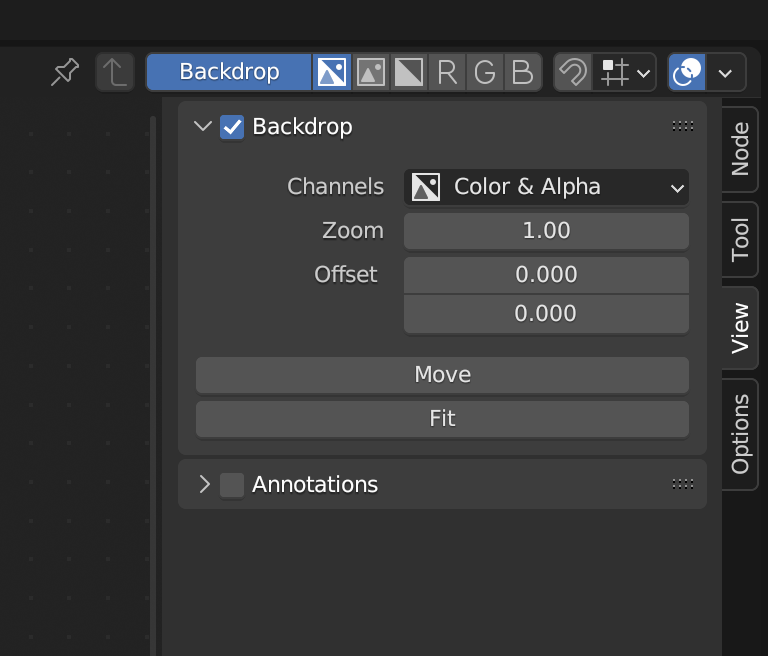The width and height of the screenshot is (768, 656).
Task: Show only the Red channel
Action: pyautogui.click(x=447, y=73)
